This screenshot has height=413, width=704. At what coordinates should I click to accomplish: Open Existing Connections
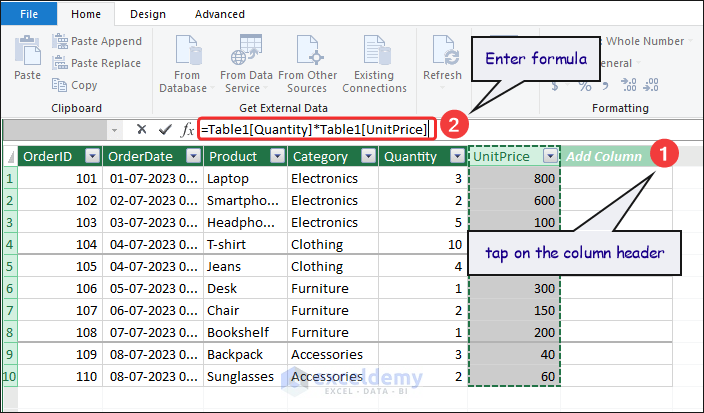tap(374, 64)
